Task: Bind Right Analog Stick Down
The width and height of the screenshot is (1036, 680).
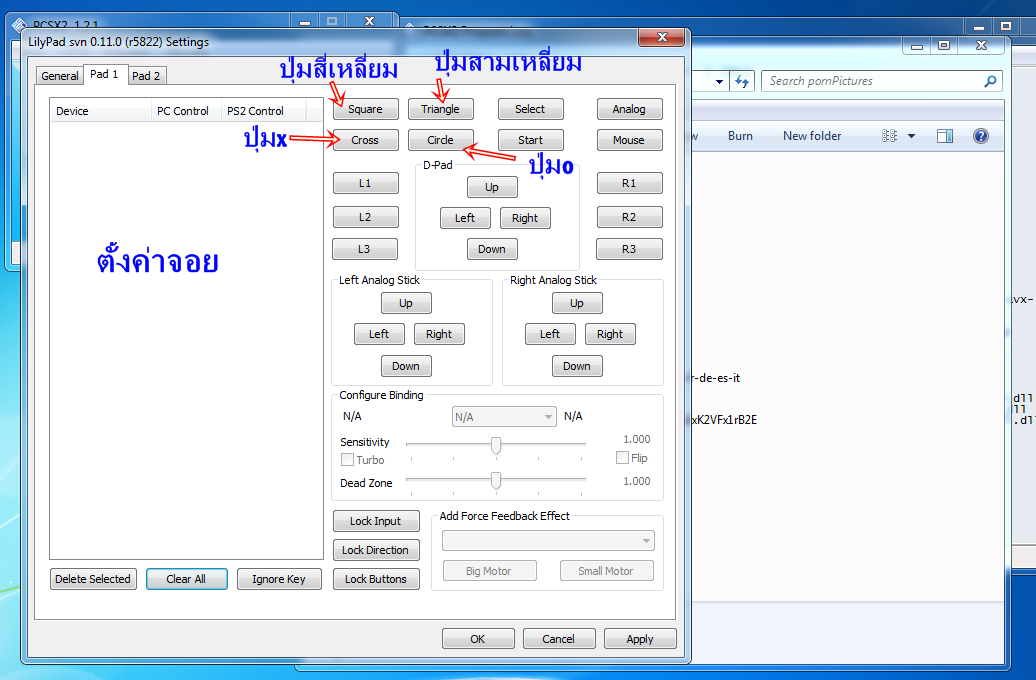Action: (577, 366)
